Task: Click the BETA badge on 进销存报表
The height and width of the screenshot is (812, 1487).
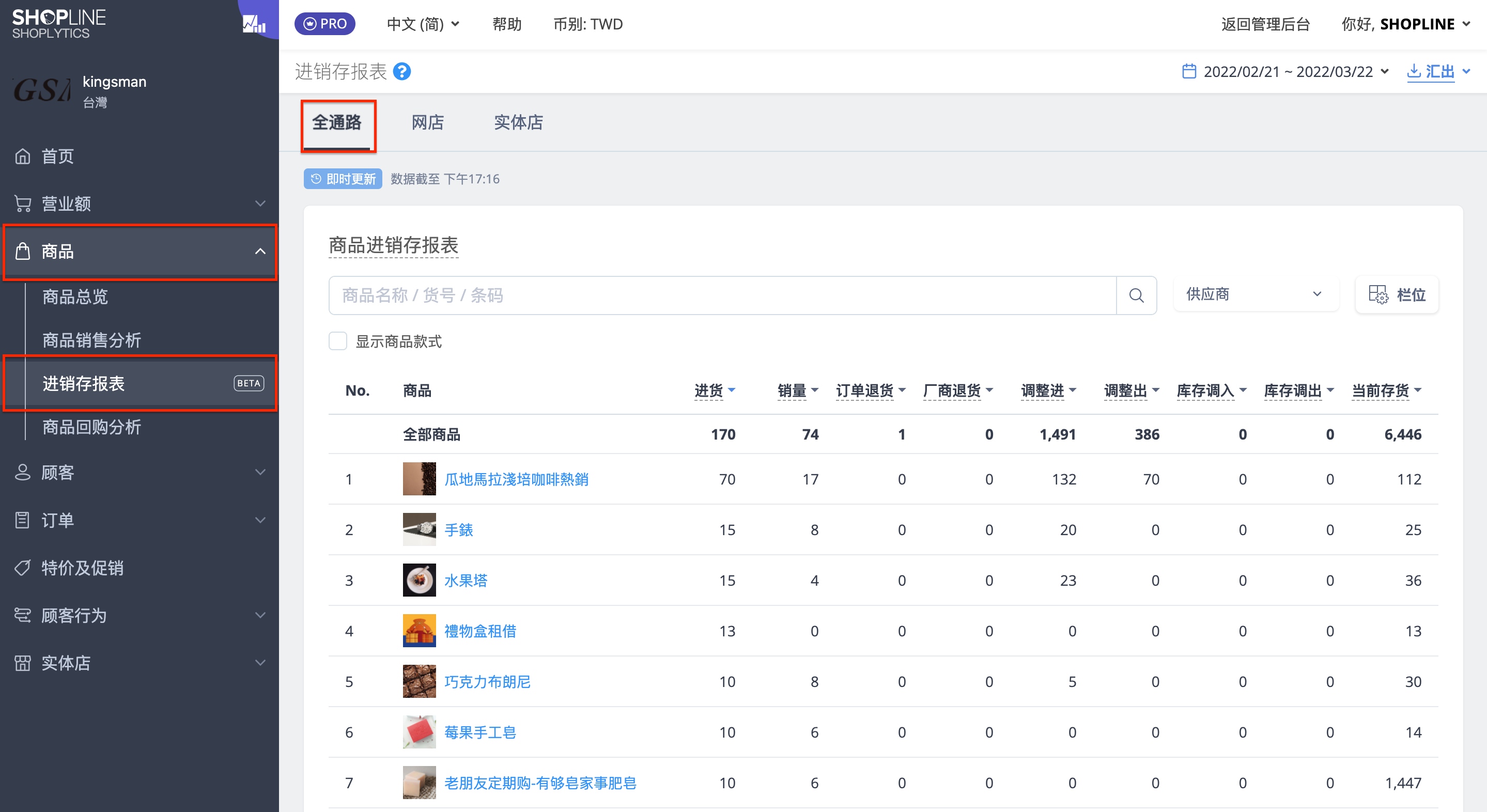Action: click(249, 383)
